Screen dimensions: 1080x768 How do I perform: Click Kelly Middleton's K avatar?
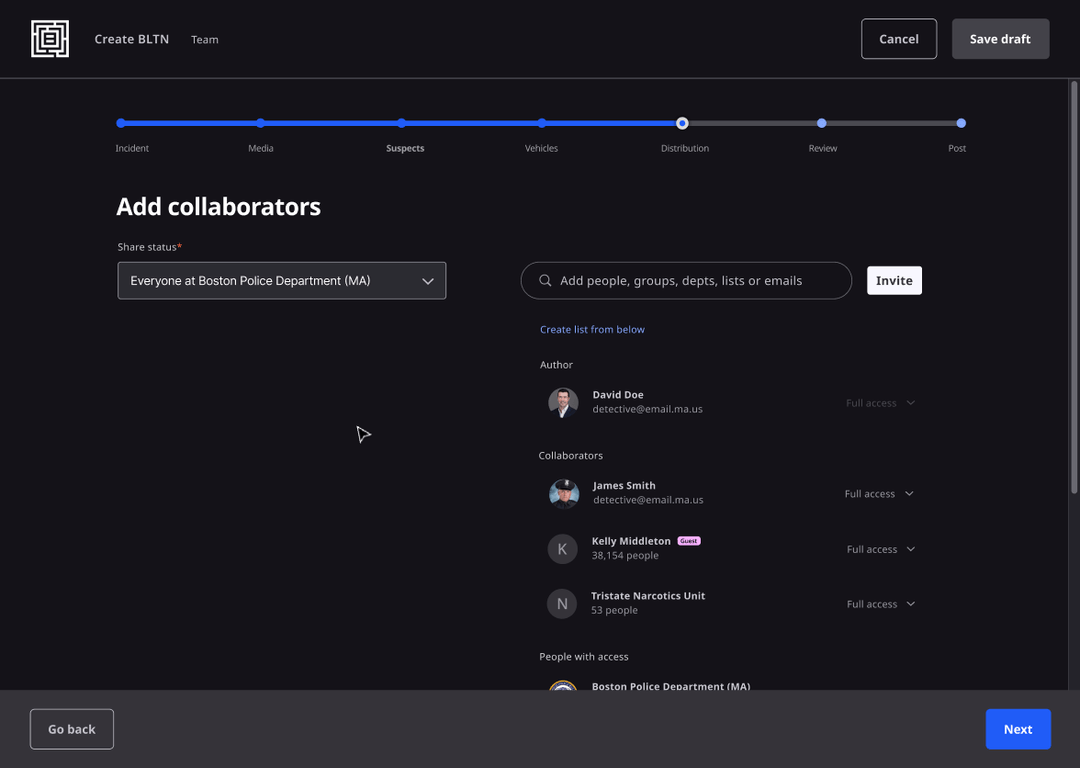click(562, 548)
